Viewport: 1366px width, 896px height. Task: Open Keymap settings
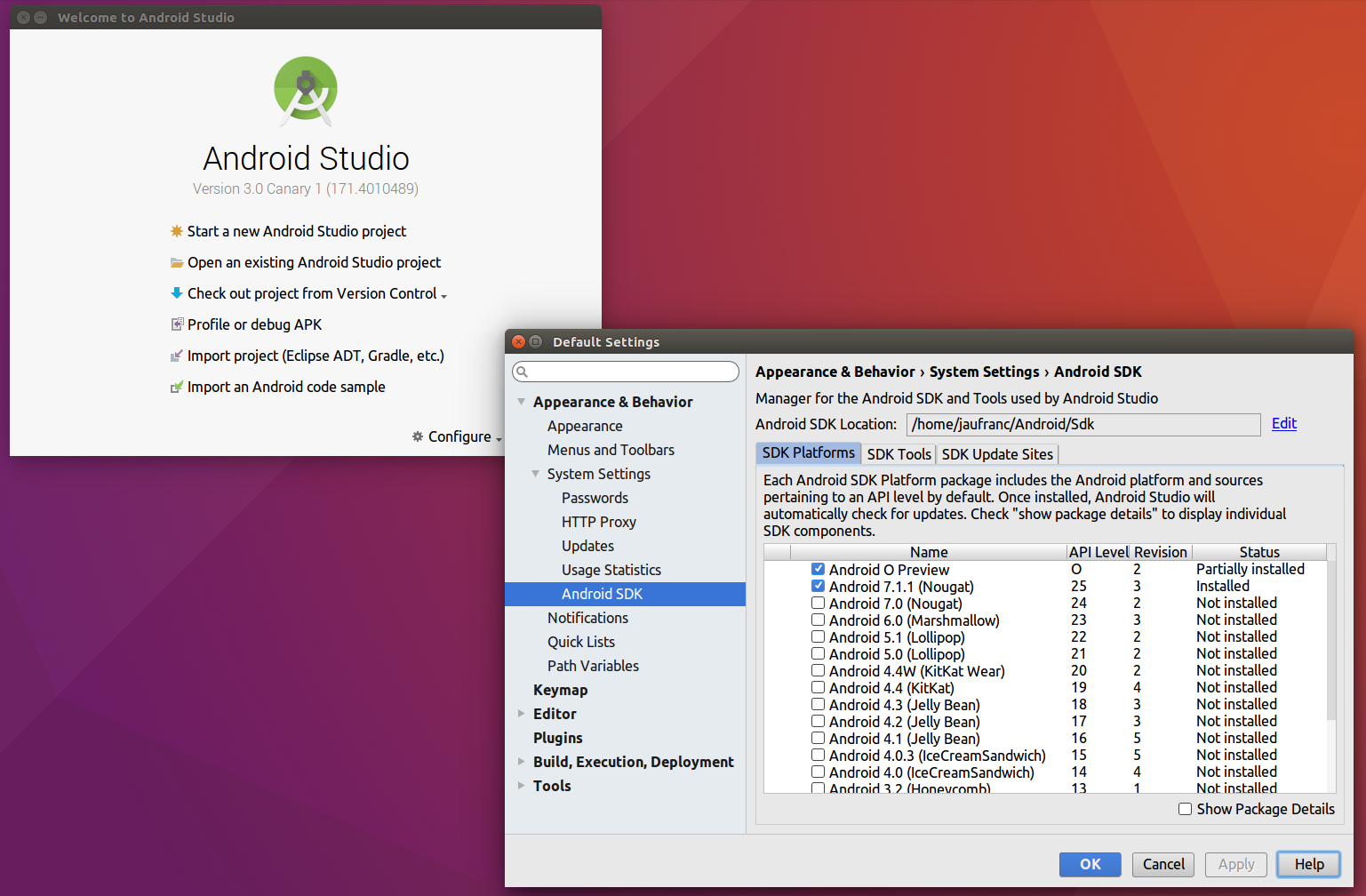click(560, 690)
